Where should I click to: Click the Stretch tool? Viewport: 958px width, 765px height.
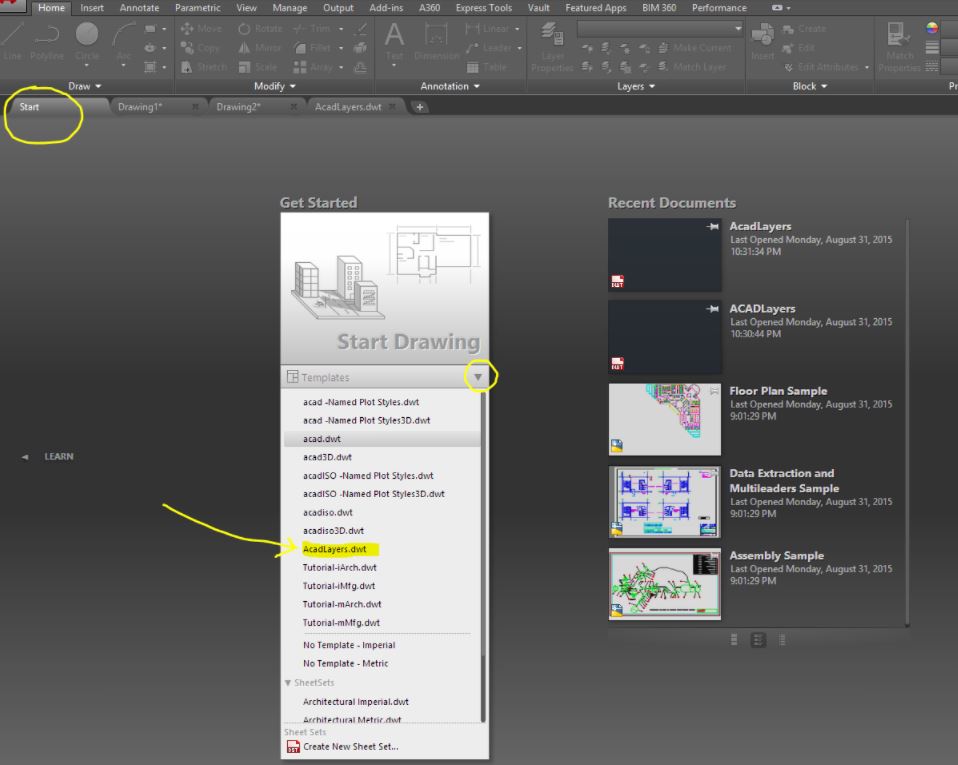pyautogui.click(x=204, y=67)
